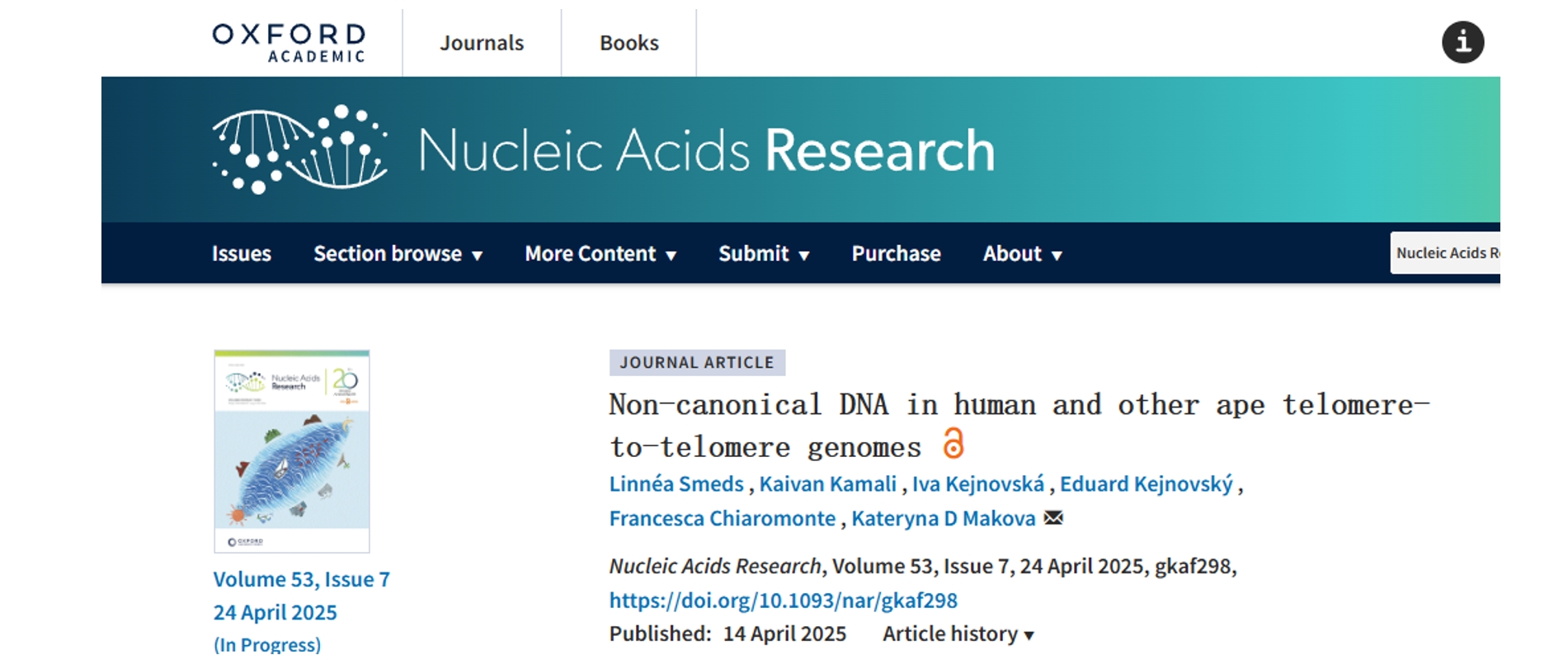Click the info circle icon
This screenshot has height=669, width=1568.
[1462, 42]
